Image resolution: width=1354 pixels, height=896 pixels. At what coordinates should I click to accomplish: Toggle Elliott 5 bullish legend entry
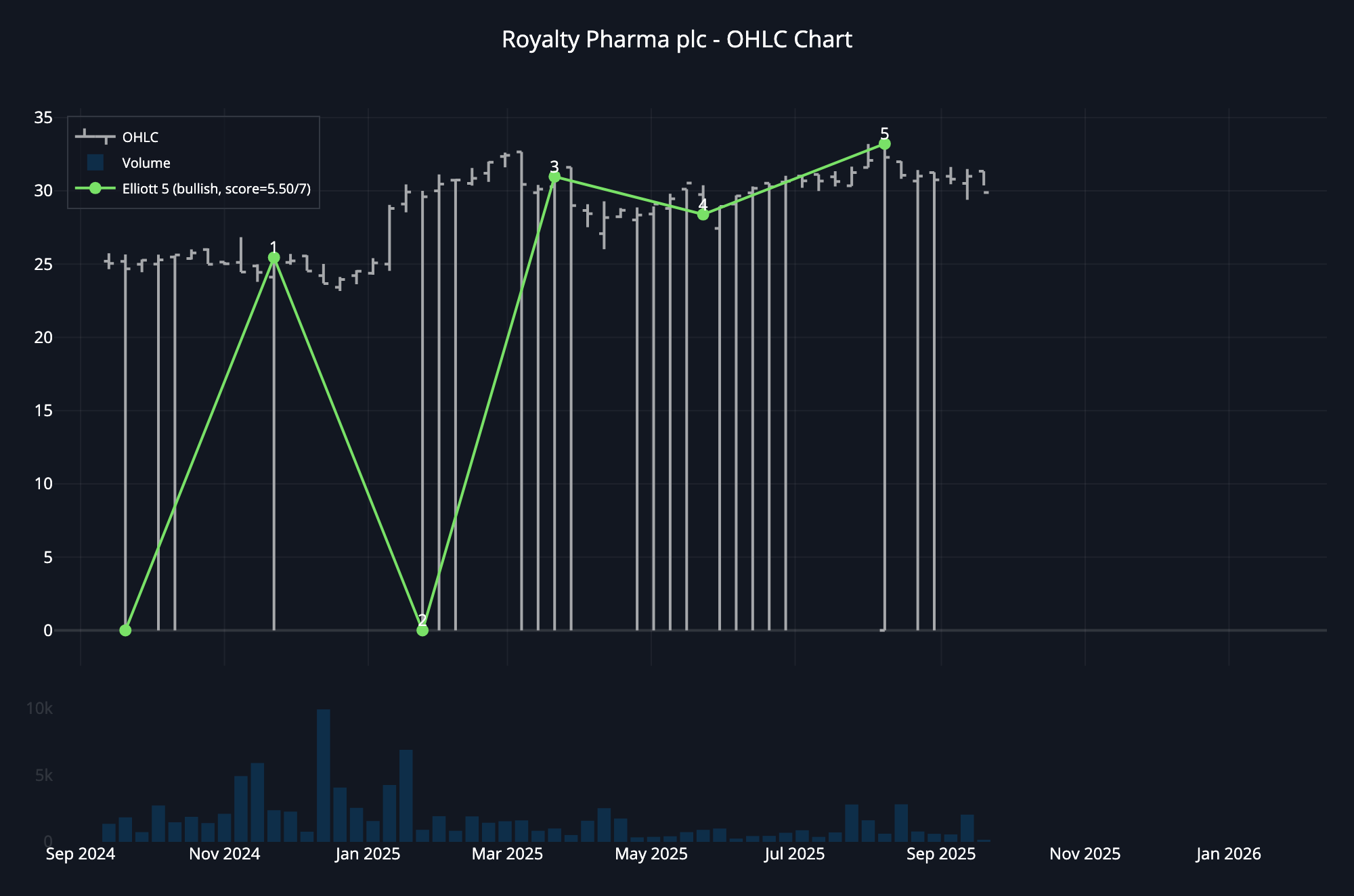216,189
